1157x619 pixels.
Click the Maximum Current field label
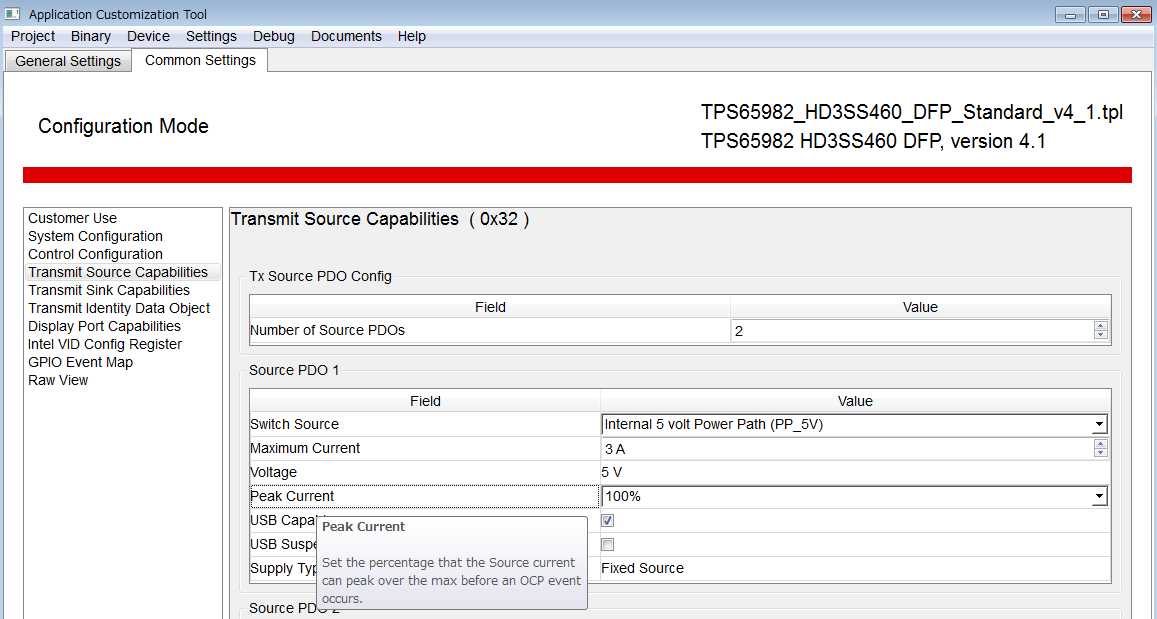tap(305, 448)
